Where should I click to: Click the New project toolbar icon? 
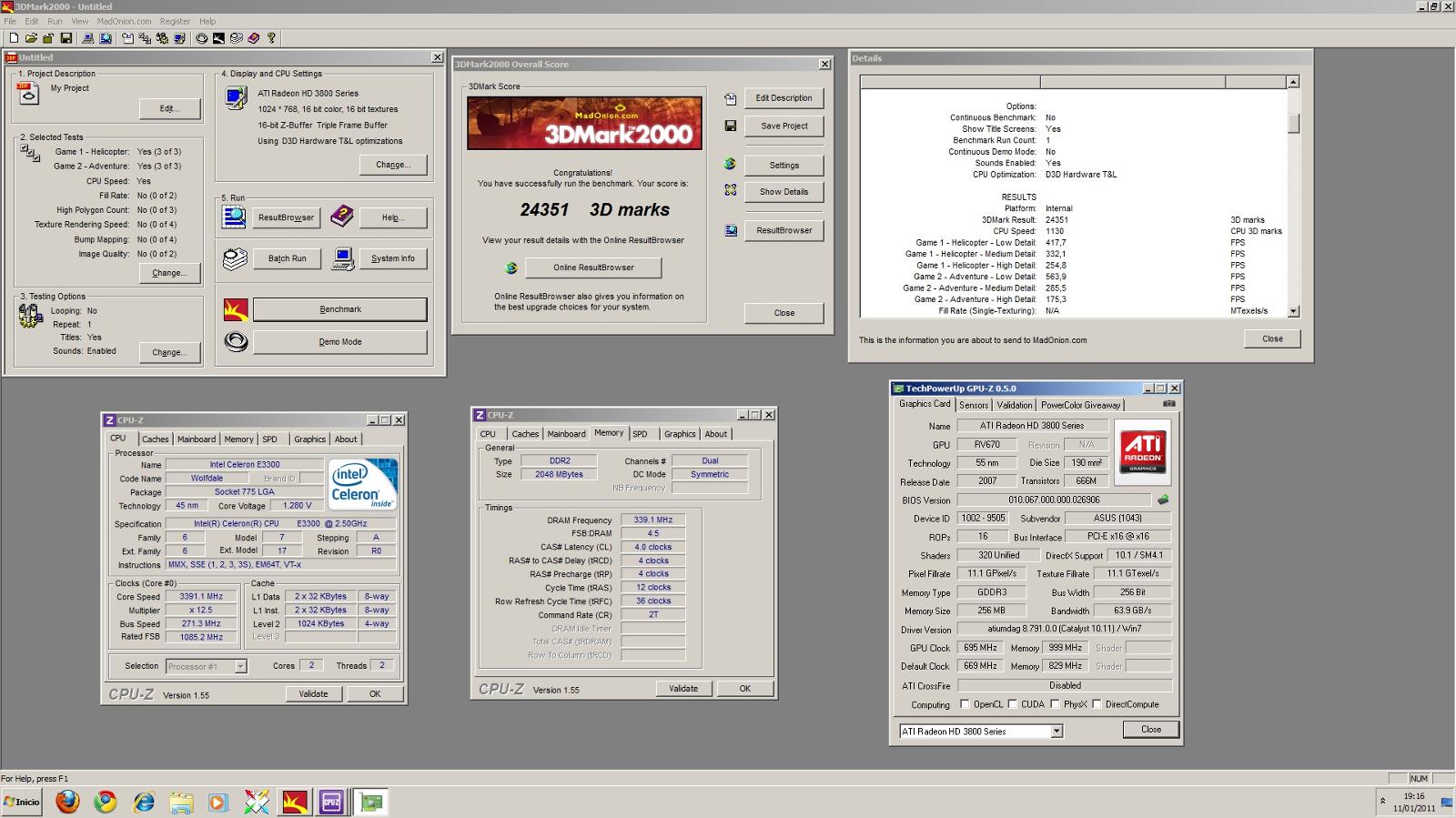(x=14, y=38)
